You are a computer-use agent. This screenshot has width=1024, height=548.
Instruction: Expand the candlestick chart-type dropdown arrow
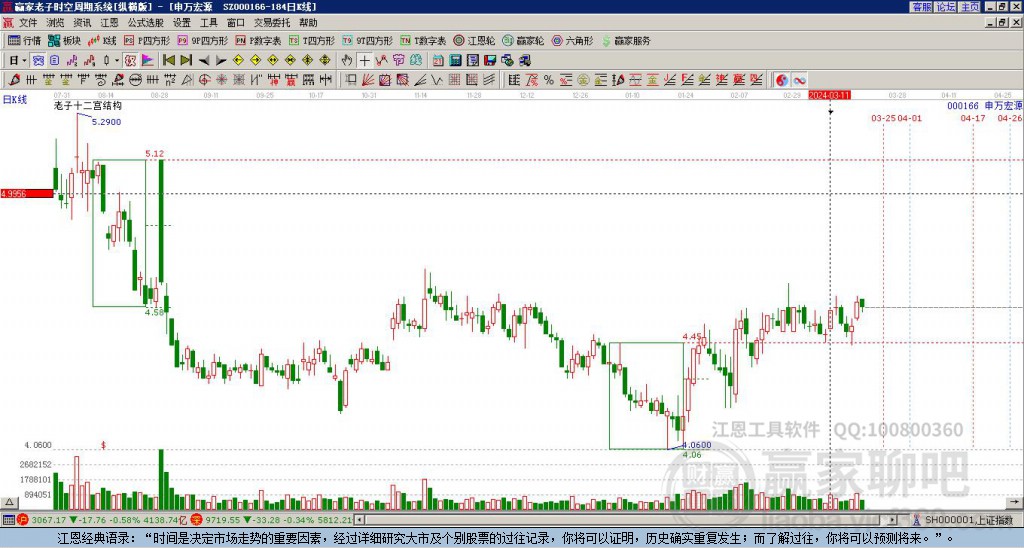pyautogui.click(x=117, y=61)
